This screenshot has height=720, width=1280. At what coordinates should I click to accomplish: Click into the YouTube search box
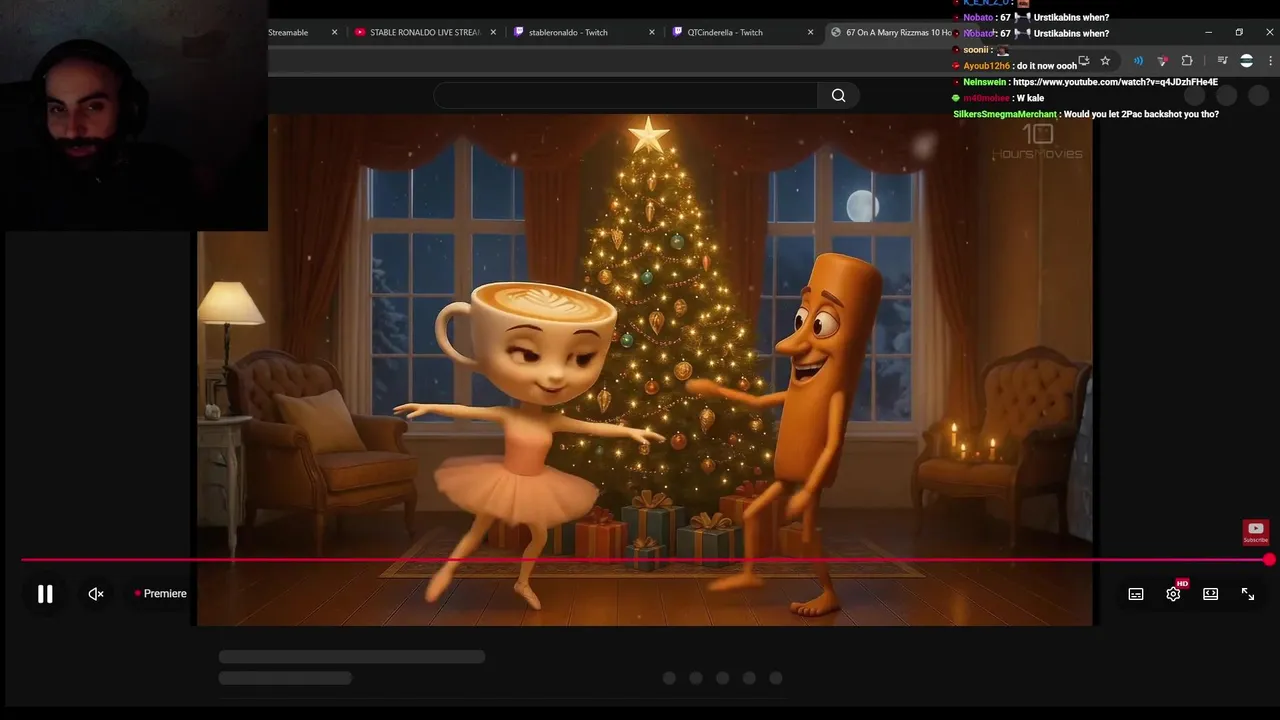point(626,95)
